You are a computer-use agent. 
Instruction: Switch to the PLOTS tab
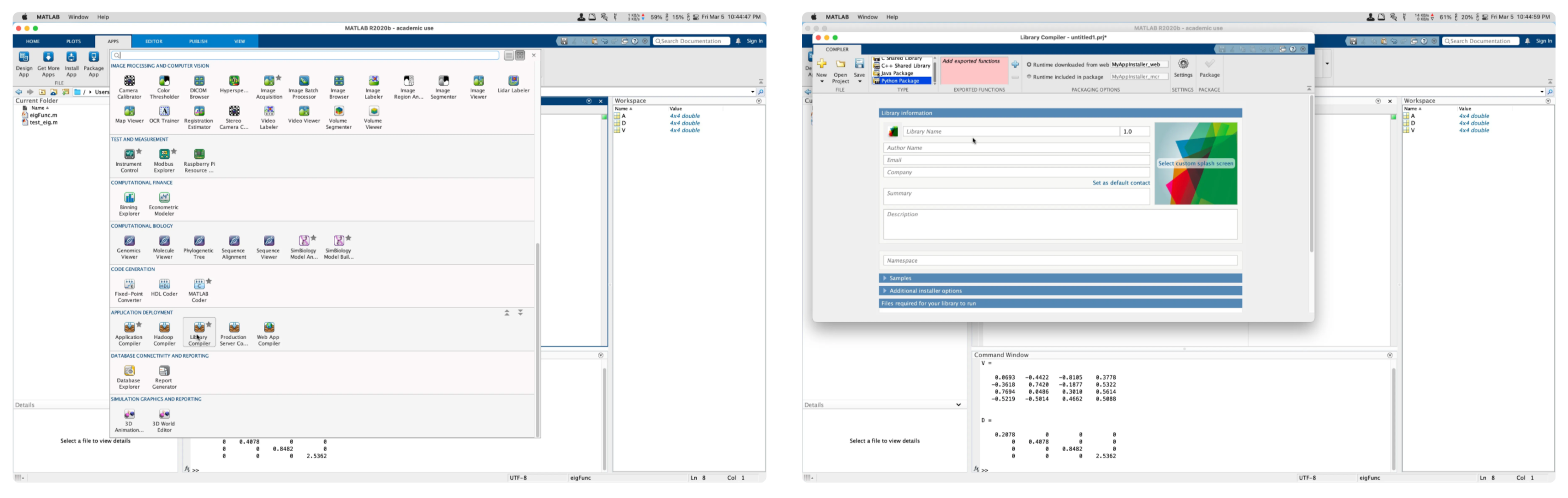pyautogui.click(x=74, y=41)
